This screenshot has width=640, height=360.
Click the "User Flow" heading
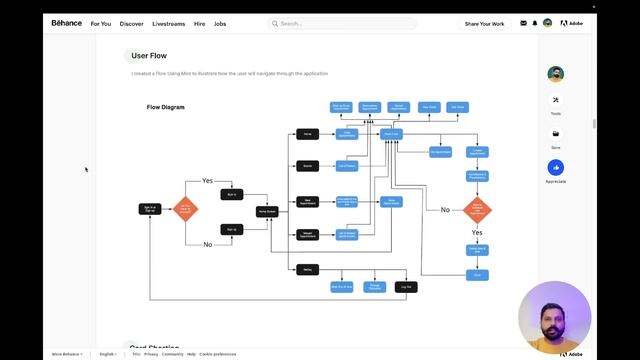click(x=149, y=56)
